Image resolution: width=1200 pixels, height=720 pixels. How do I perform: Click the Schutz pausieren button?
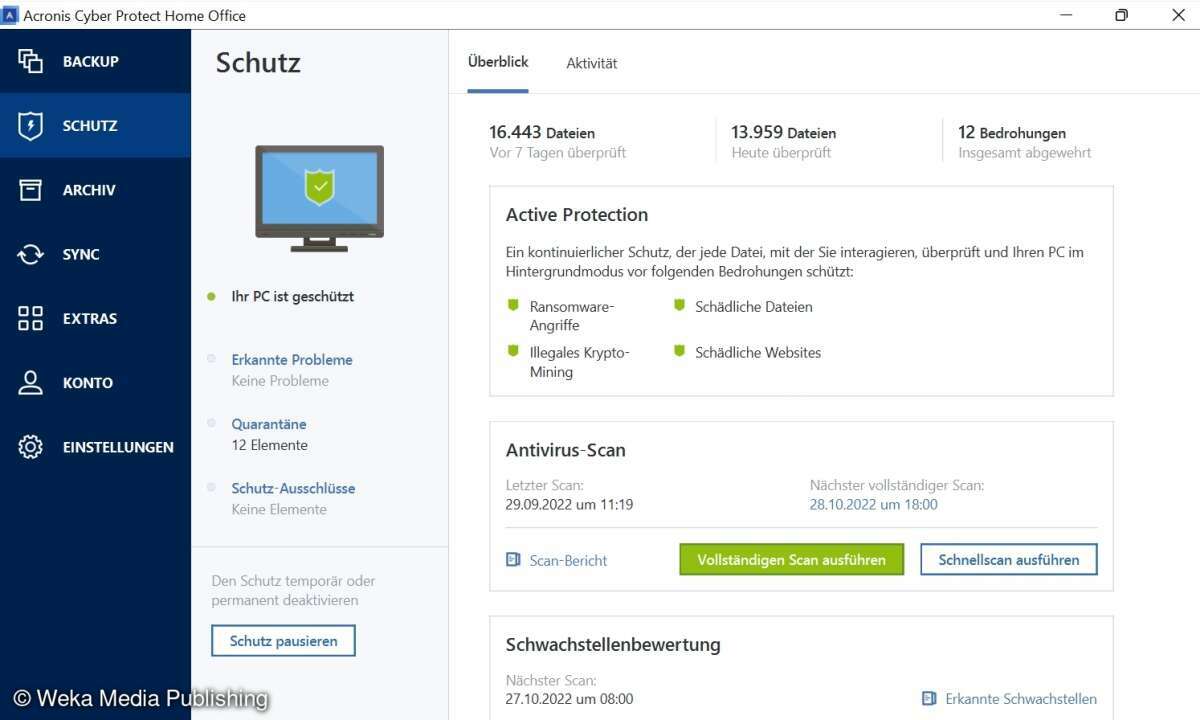point(283,641)
